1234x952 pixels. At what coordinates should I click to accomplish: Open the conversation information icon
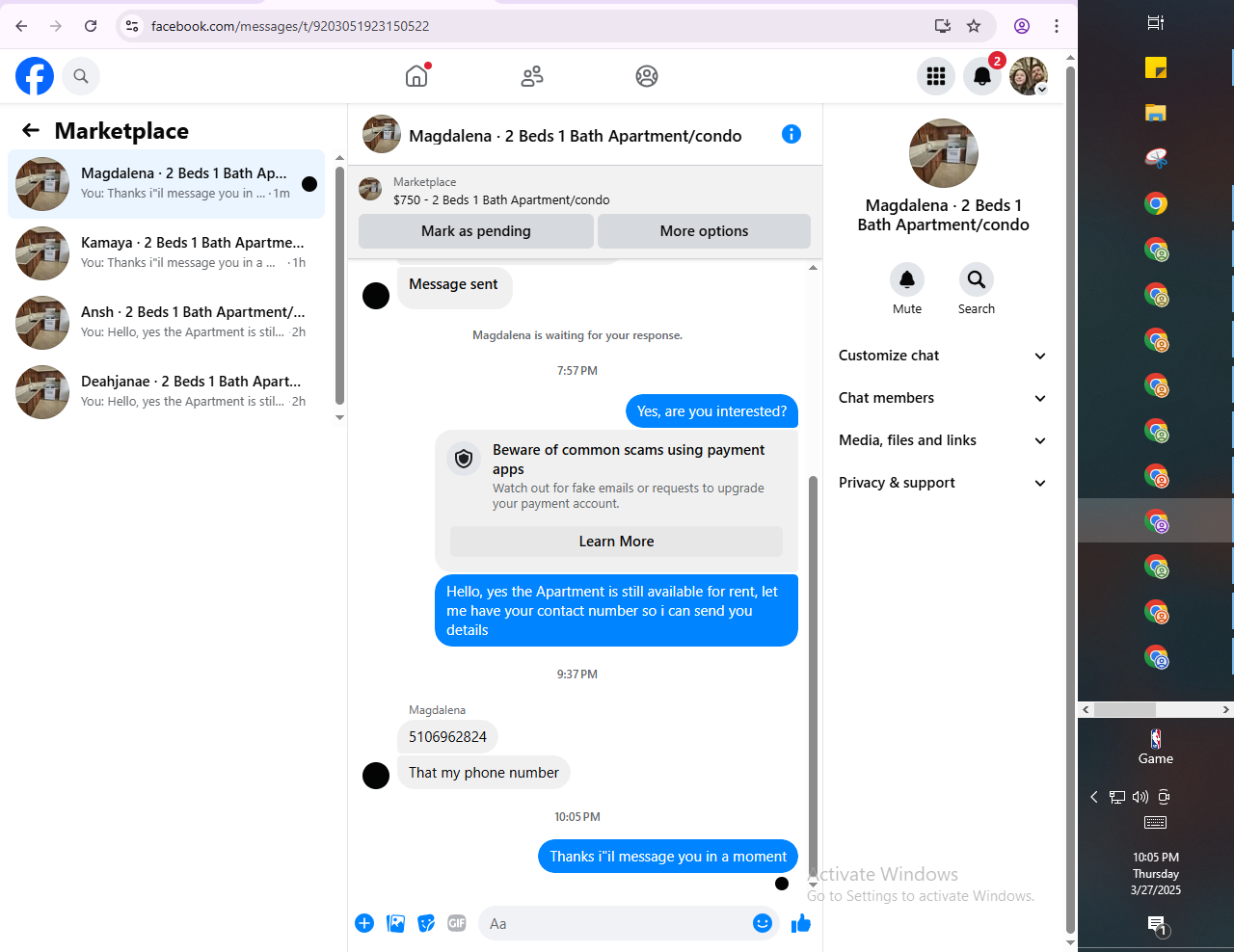click(x=791, y=134)
